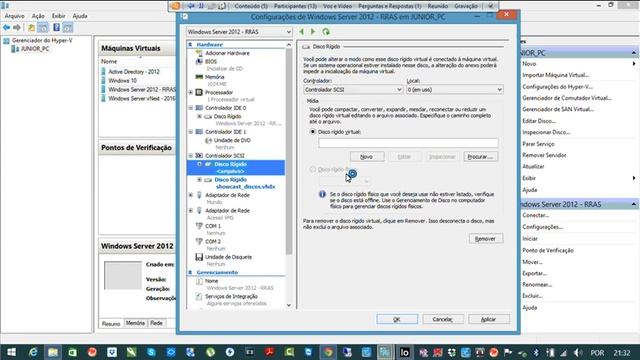This screenshot has width=640, height=360.
Task: Collapse the Gerenciamento section header
Action: pos(190,272)
